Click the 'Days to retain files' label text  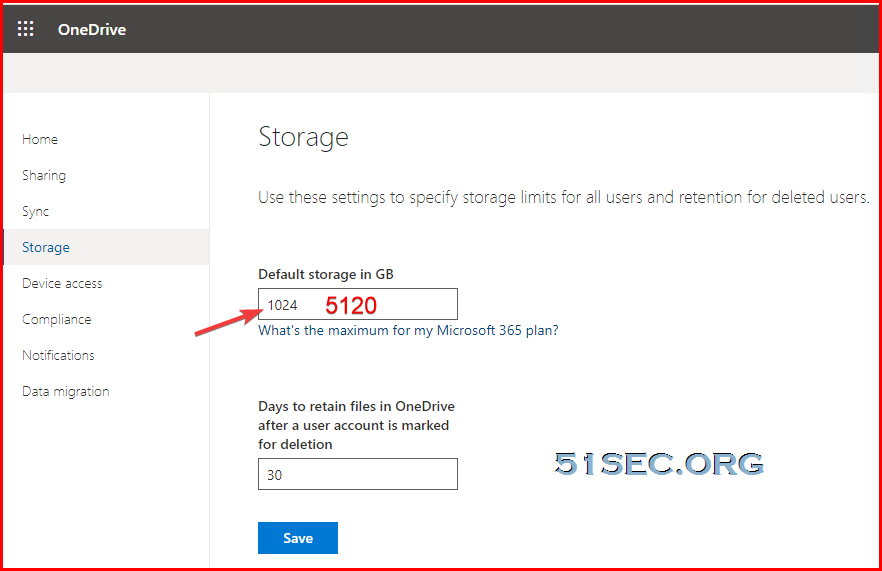(x=357, y=425)
